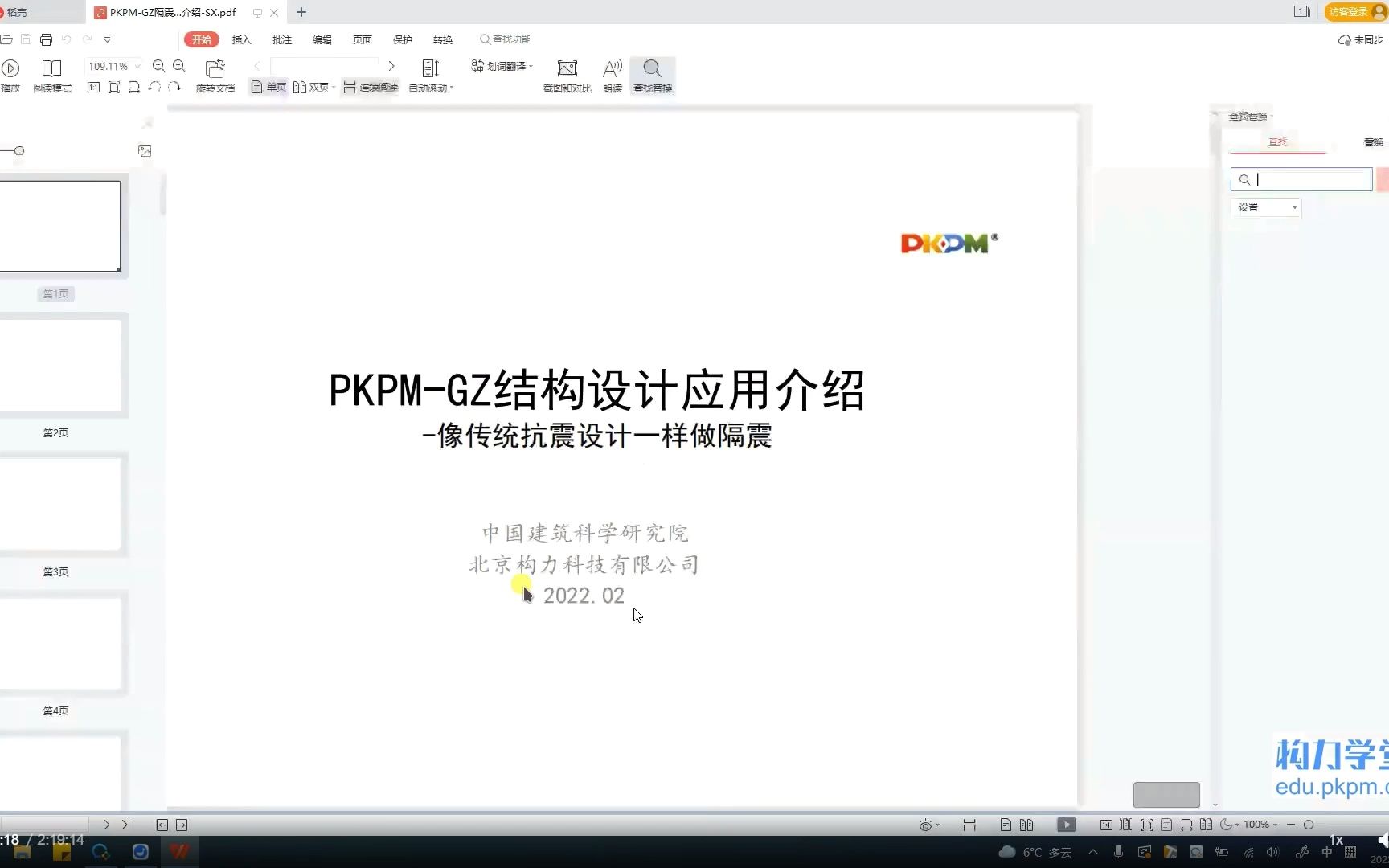Screen dimensions: 1389x868
Task: Click the zoom out minus in status bar
Action: tap(1291, 825)
